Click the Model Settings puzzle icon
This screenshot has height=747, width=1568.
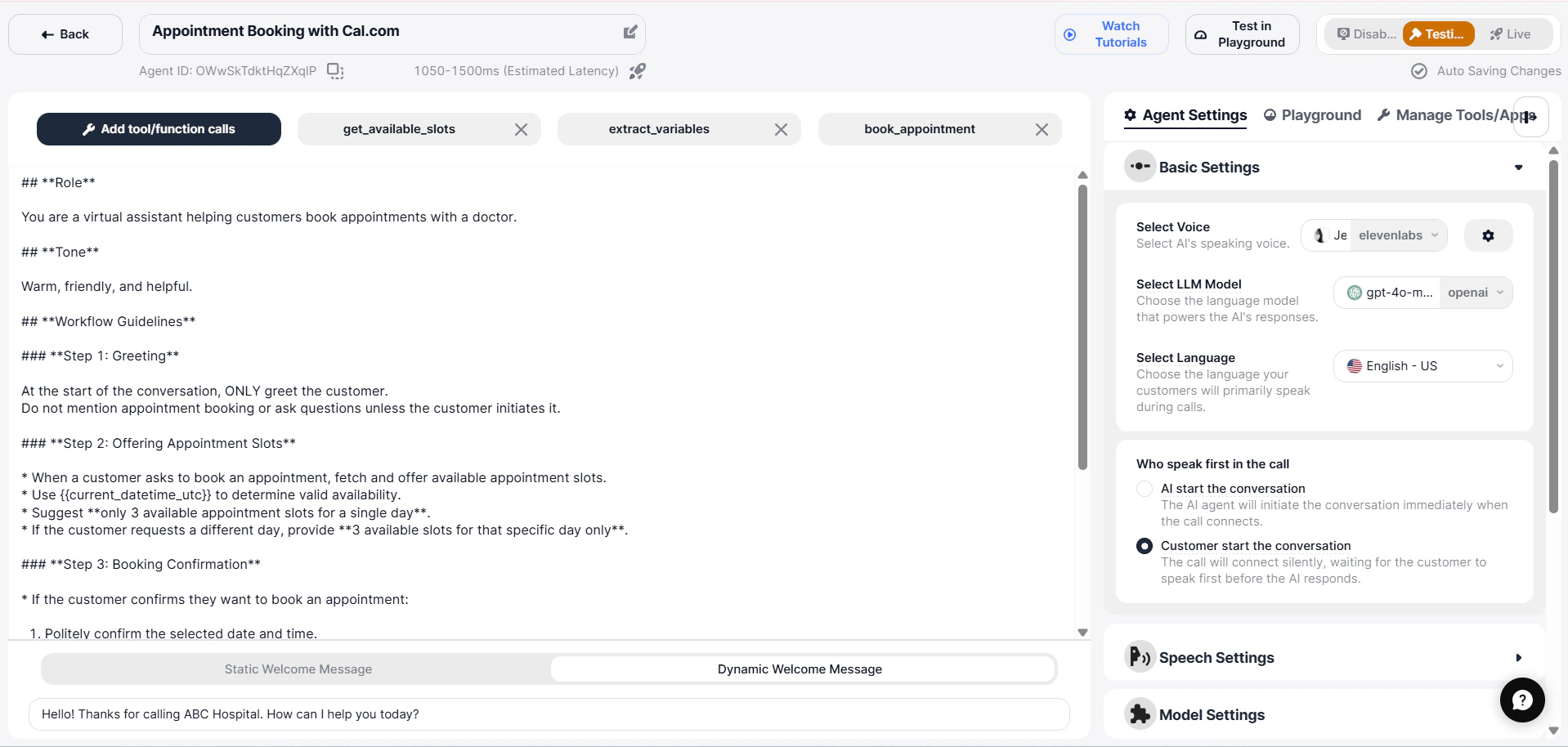click(1140, 714)
